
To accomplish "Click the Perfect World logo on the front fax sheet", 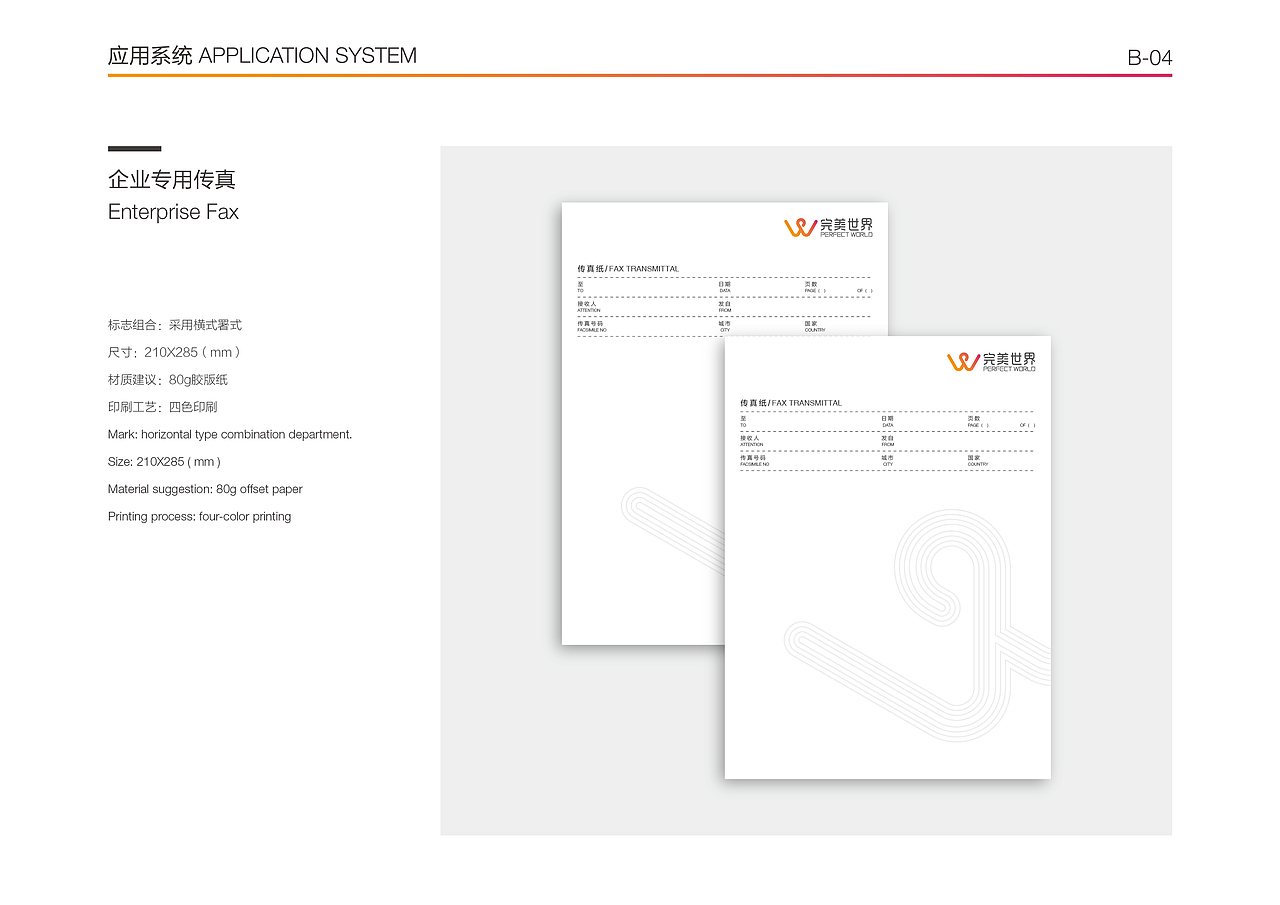I will [991, 361].
